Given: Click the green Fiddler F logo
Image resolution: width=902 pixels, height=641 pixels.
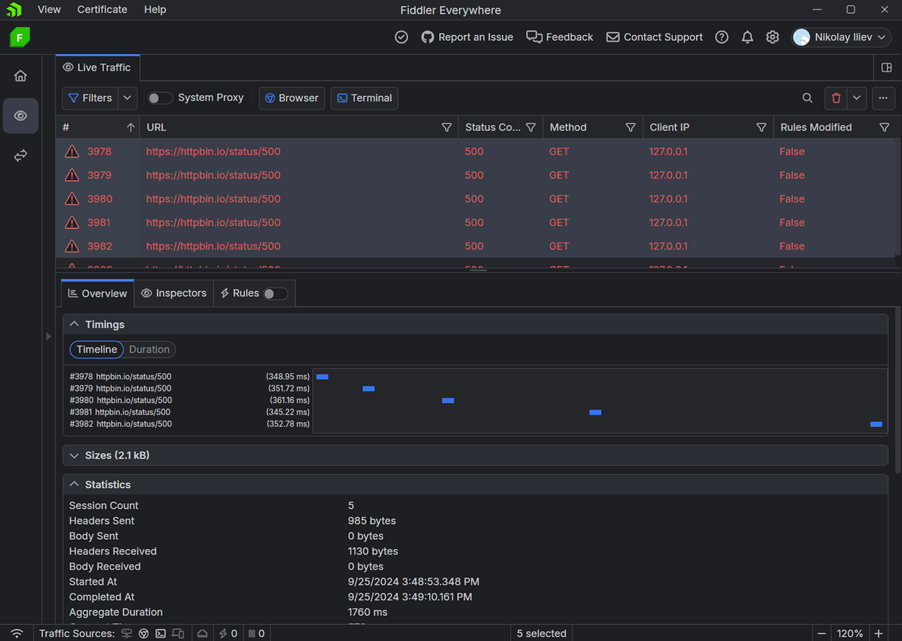Looking at the screenshot, I should point(20,37).
